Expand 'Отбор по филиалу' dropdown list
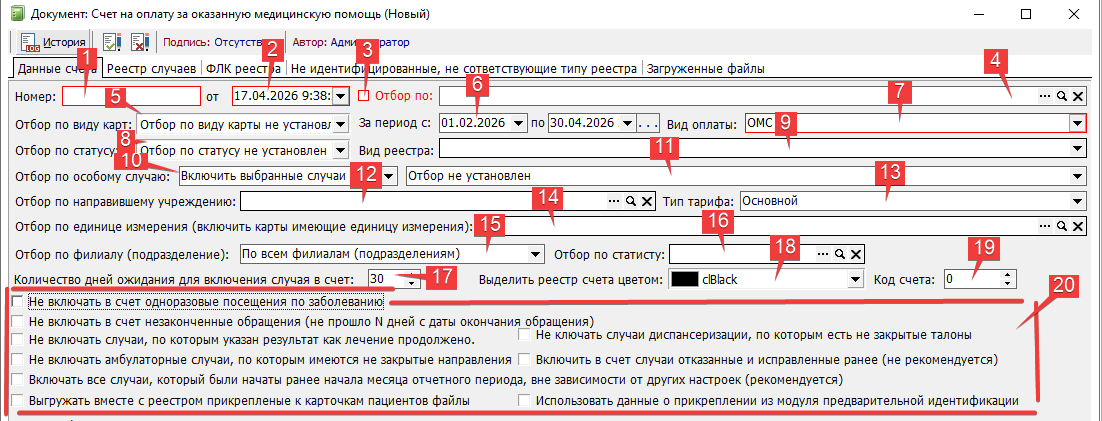 [536, 253]
